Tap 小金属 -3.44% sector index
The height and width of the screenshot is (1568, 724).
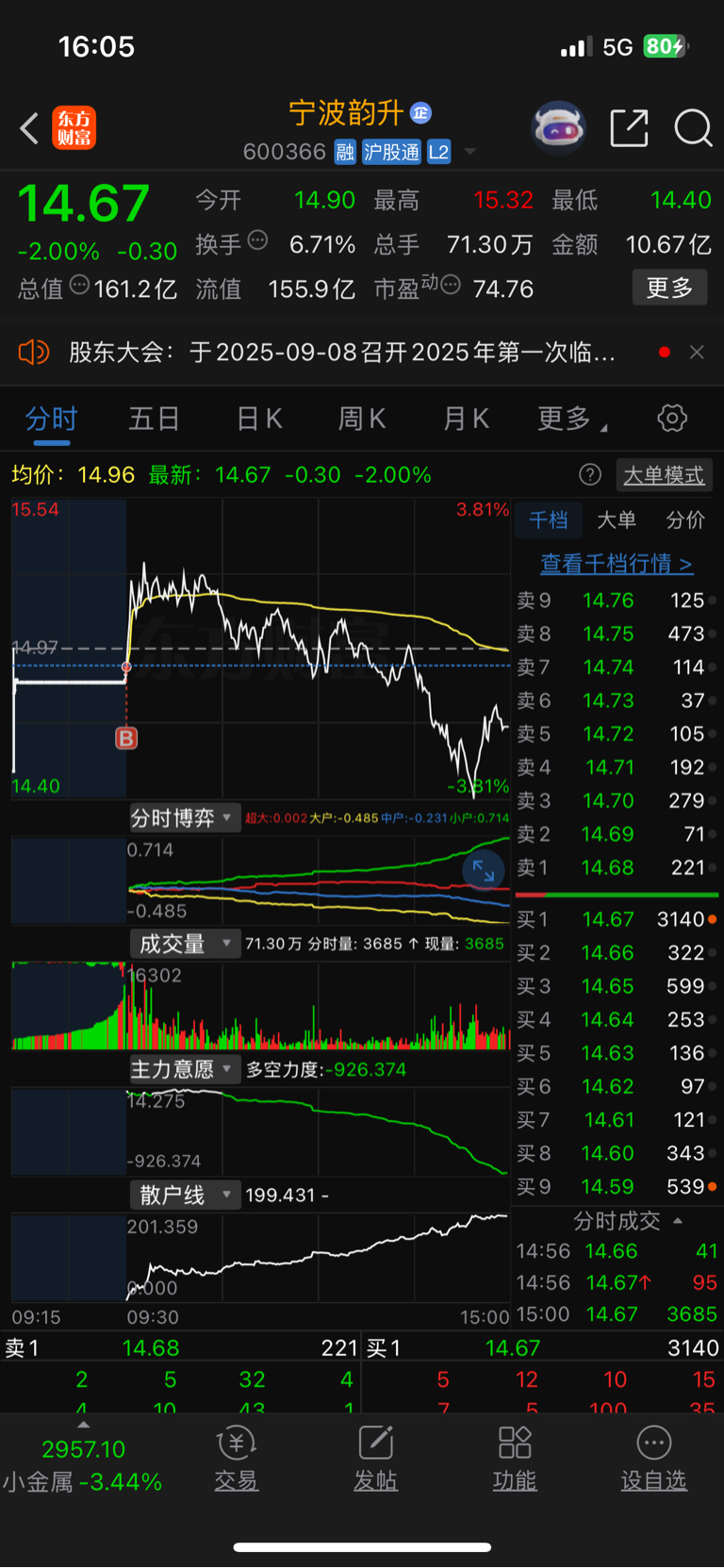click(83, 1481)
